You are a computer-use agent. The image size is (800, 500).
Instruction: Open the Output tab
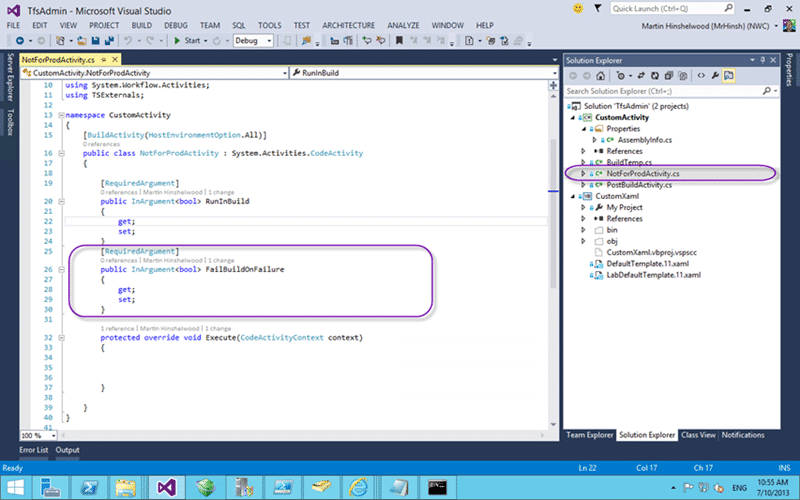point(67,450)
